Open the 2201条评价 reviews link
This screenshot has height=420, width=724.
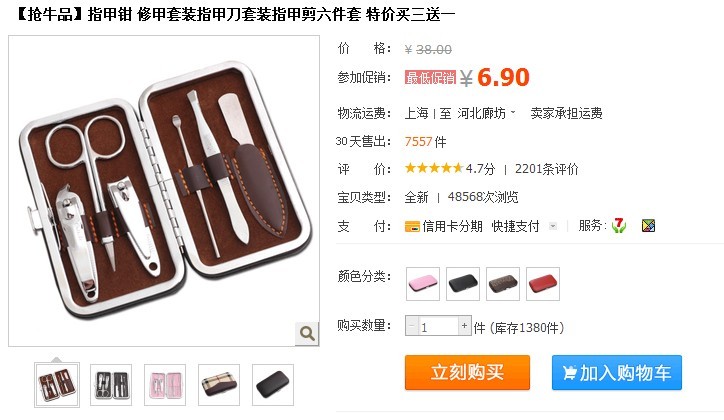[547, 169]
